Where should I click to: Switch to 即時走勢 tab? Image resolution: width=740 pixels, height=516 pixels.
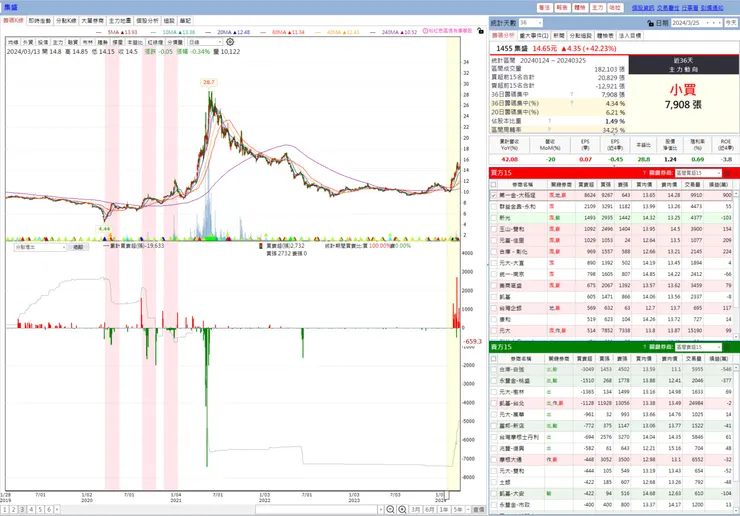tap(40, 21)
